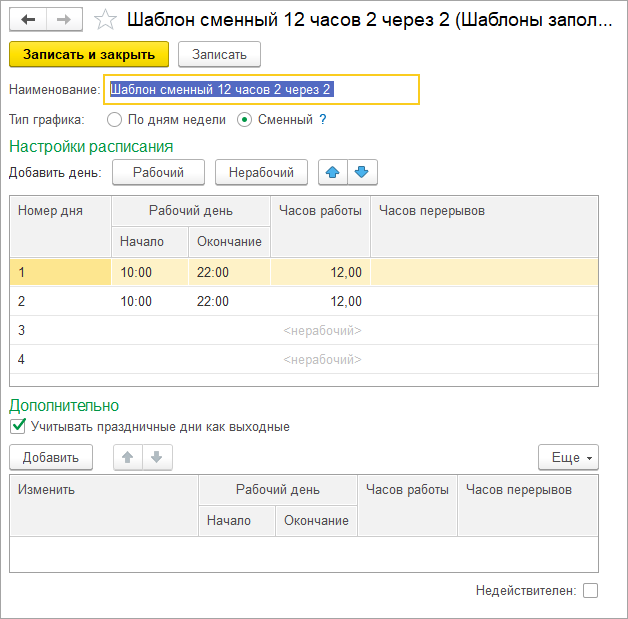
Task: Click Окончание header in schedule table
Action: click(x=229, y=241)
